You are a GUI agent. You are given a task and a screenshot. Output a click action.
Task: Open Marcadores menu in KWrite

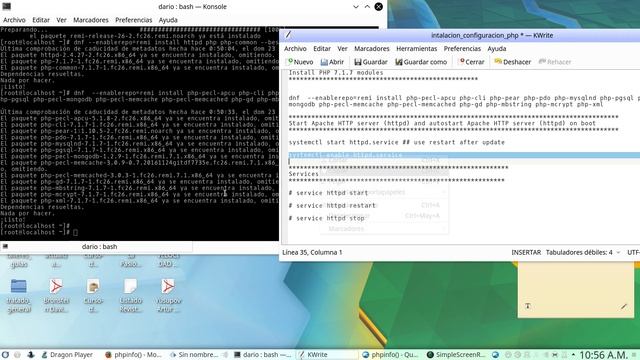pyautogui.click(x=371, y=49)
